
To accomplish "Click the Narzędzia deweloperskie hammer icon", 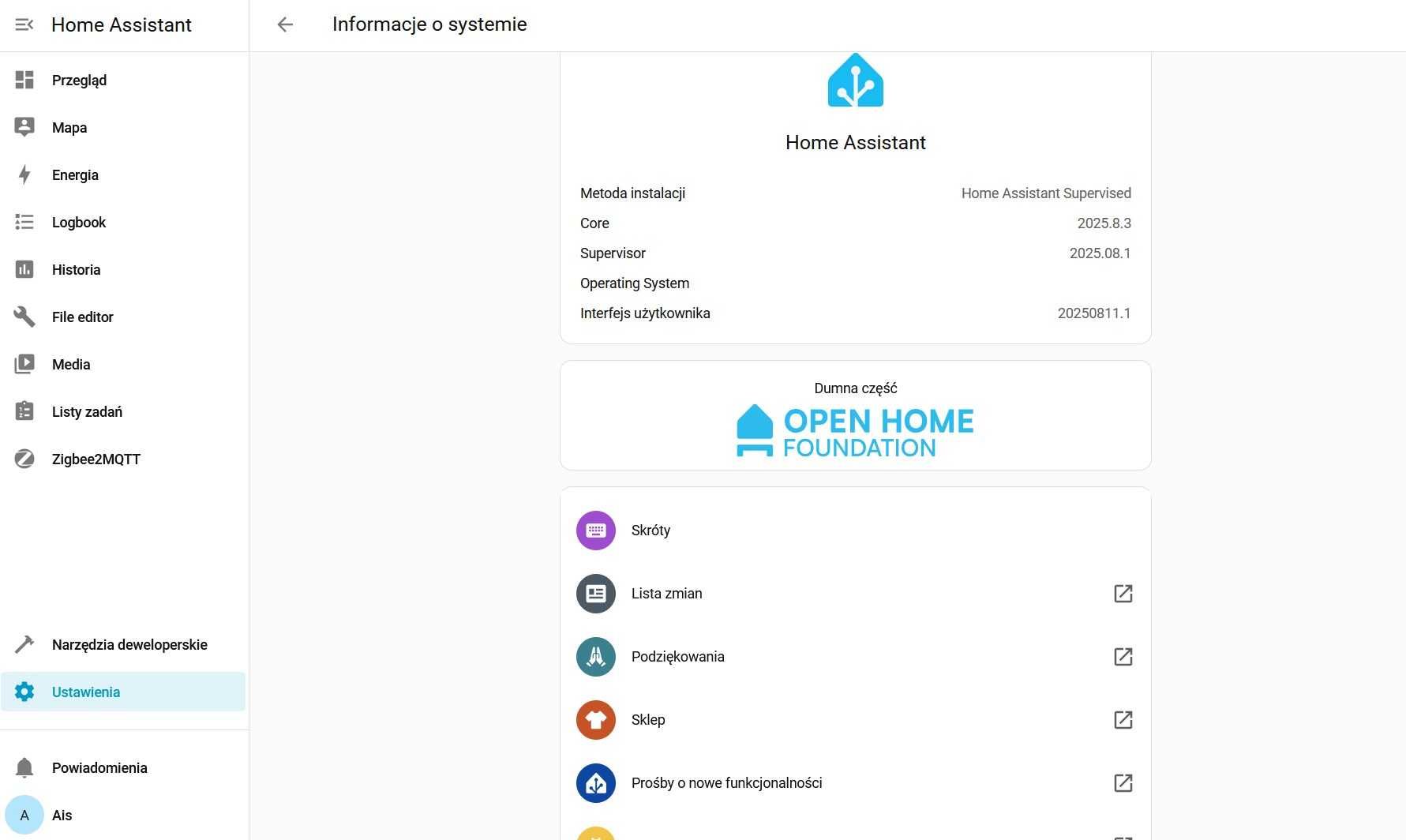I will 24,644.
